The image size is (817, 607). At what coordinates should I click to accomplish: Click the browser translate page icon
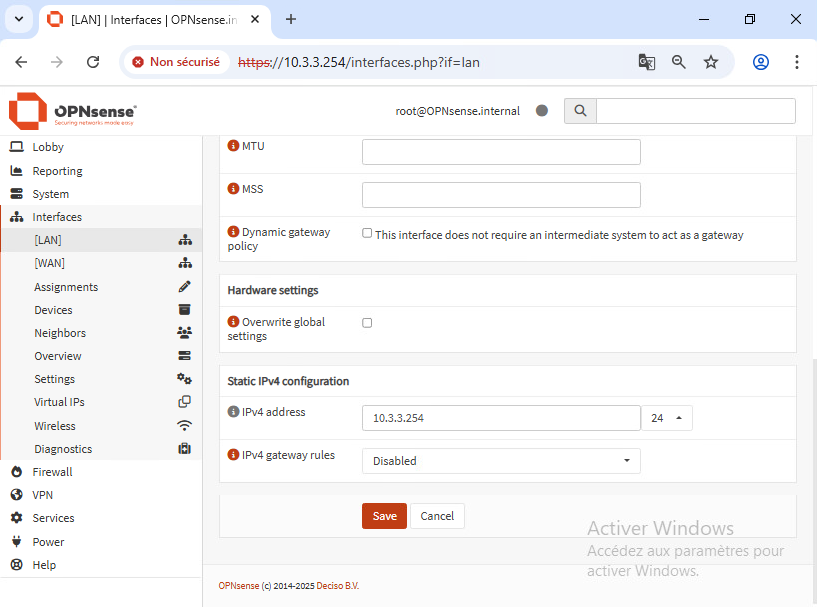click(x=647, y=62)
